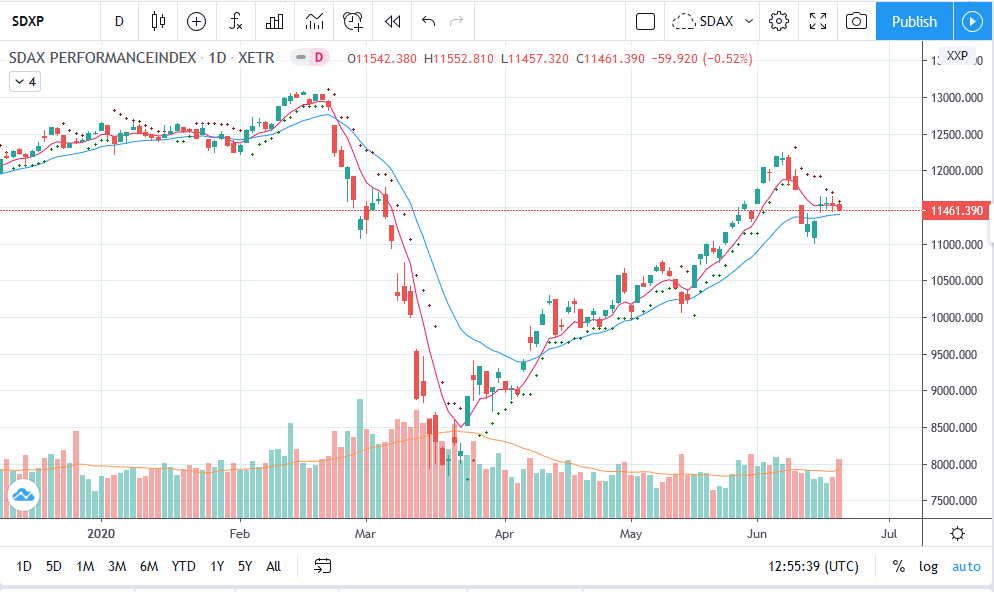Select the YTD date range
994x592 pixels.
pos(183,566)
